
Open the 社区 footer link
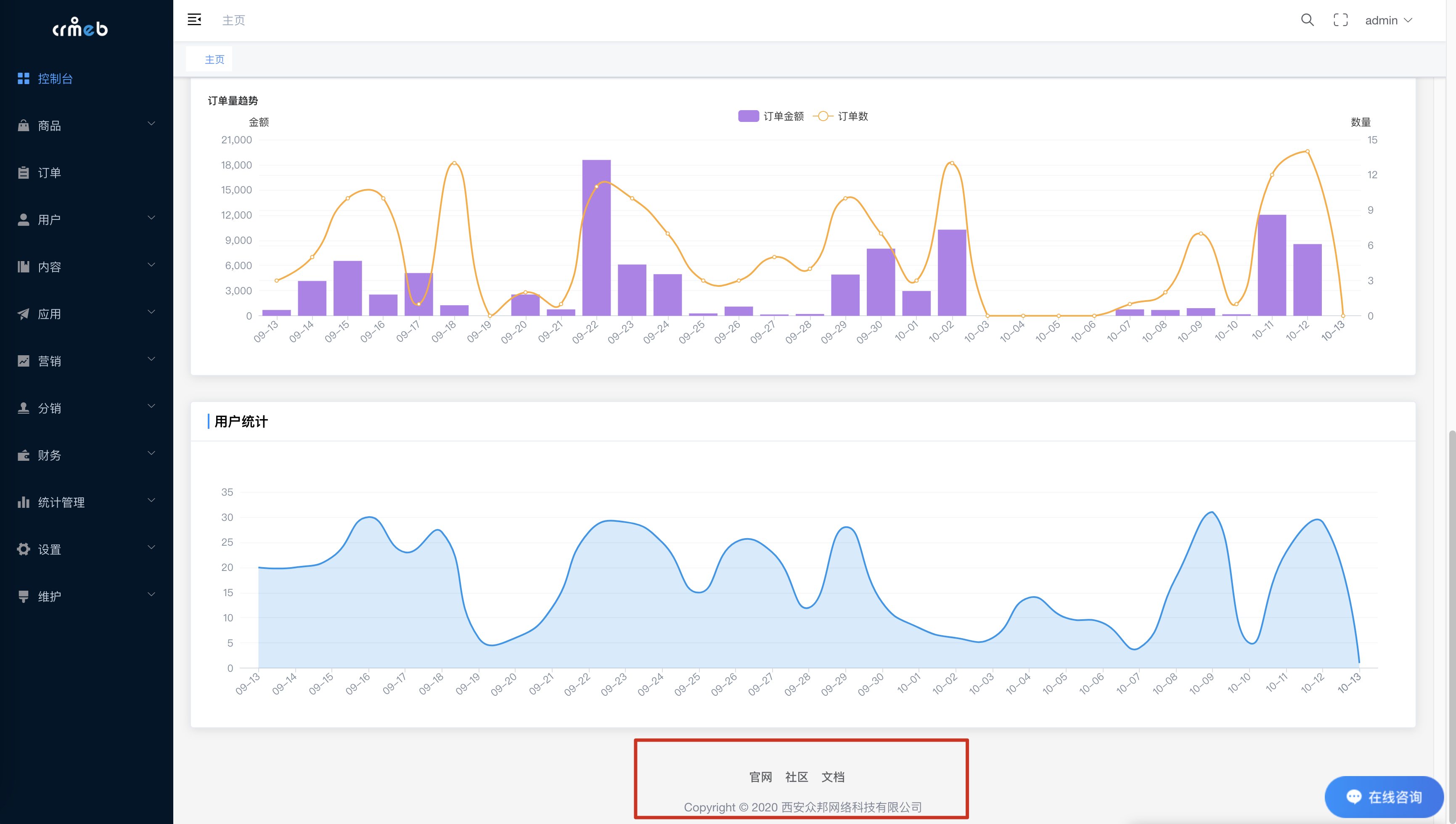tap(797, 777)
